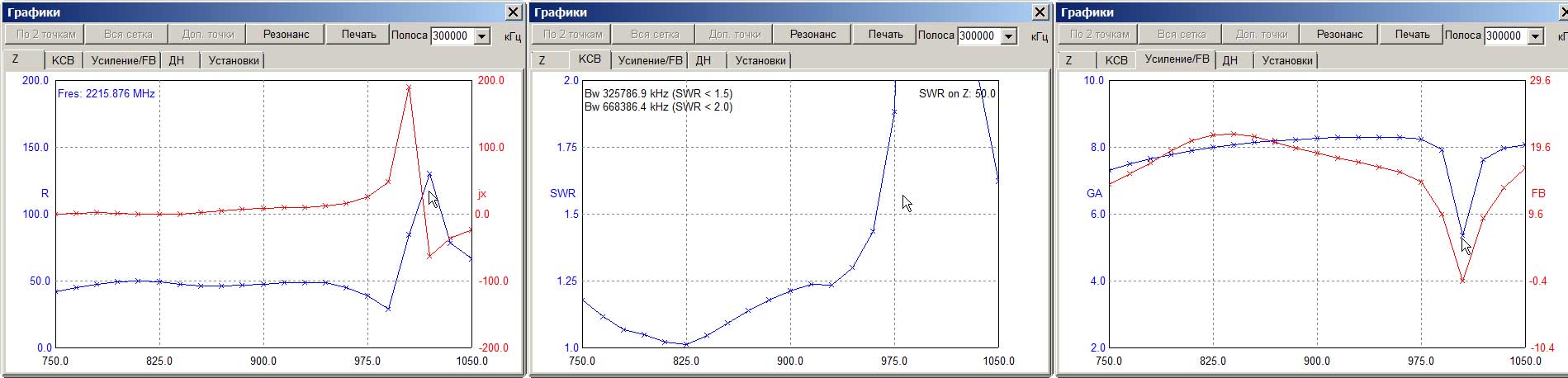Click Резонанс in the SWR graph window
The width and height of the screenshot is (1568, 378).
[x=812, y=35]
